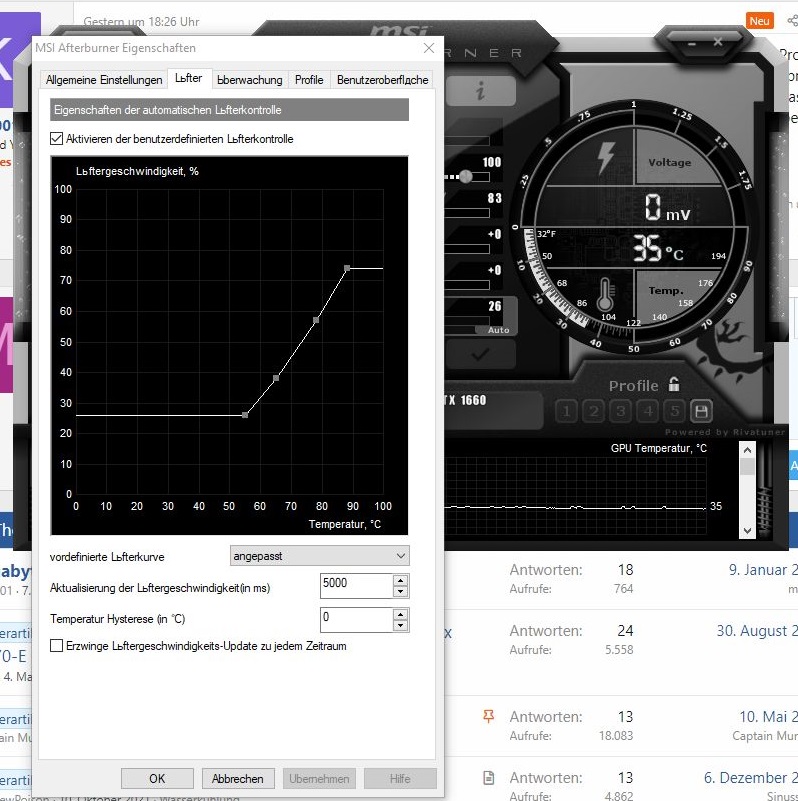Open the 9. Januar date link

pos(763,570)
